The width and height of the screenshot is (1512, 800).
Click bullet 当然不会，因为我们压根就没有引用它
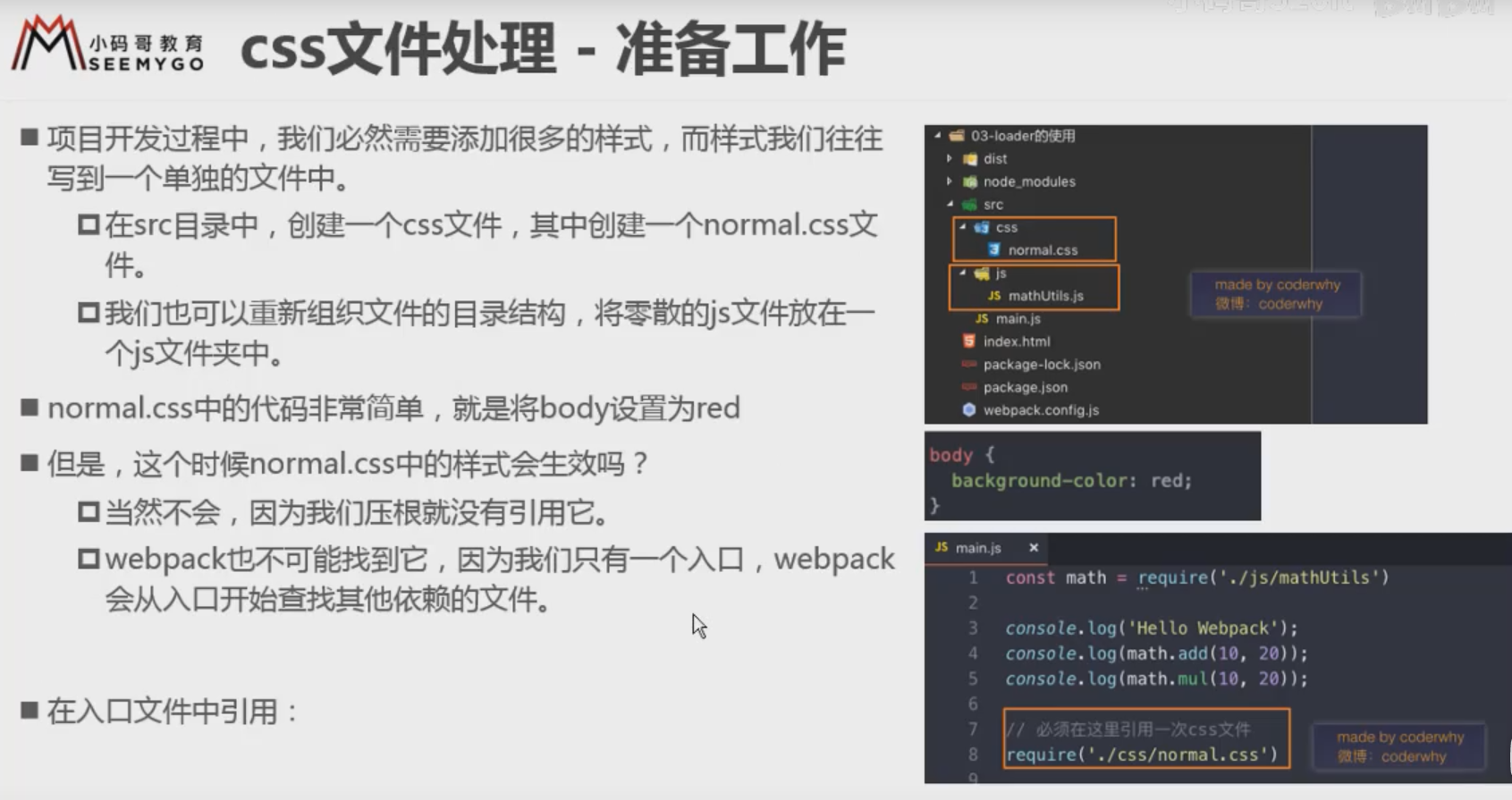point(359,512)
